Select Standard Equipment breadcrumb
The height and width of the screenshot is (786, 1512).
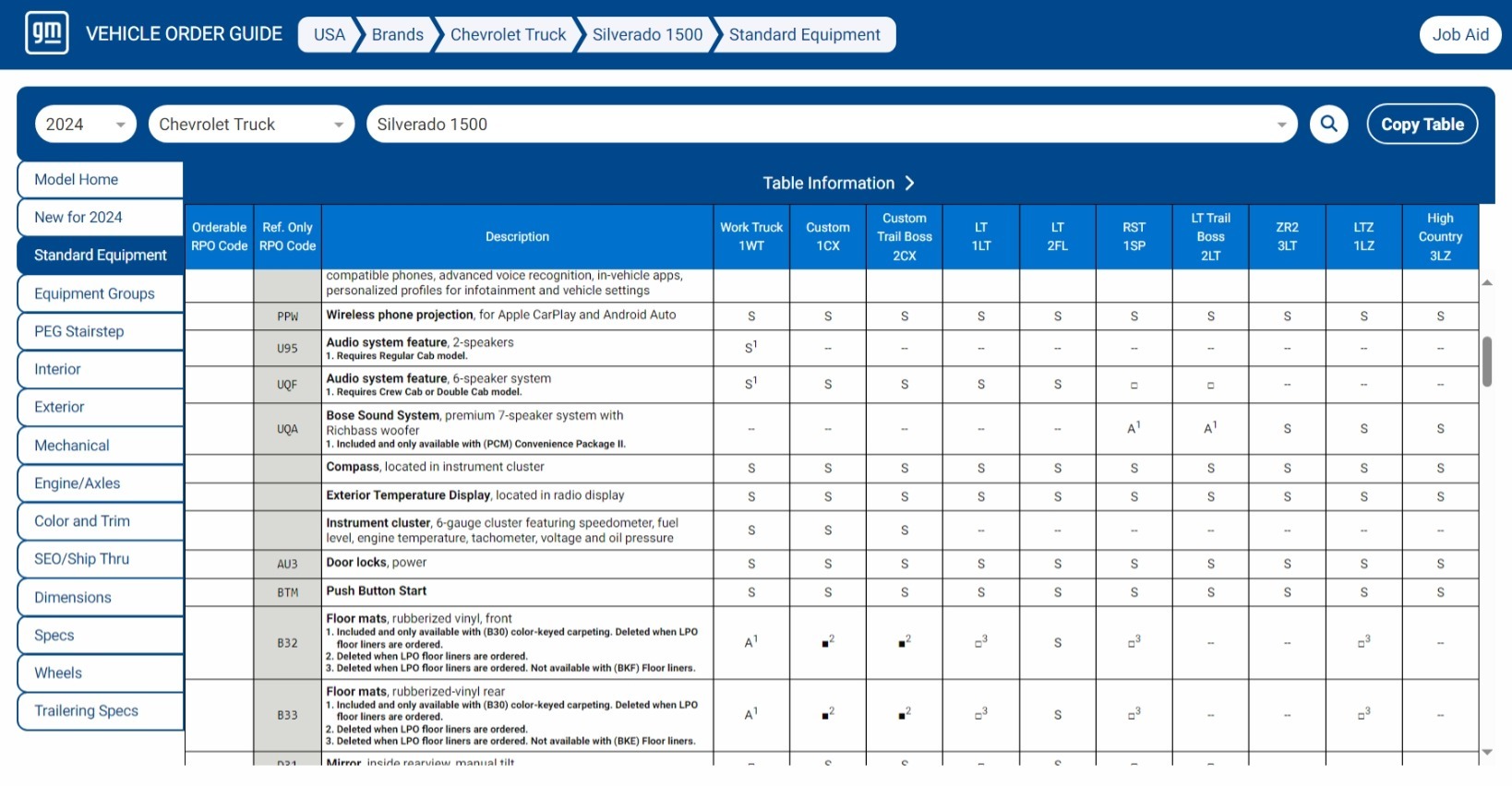[805, 35]
